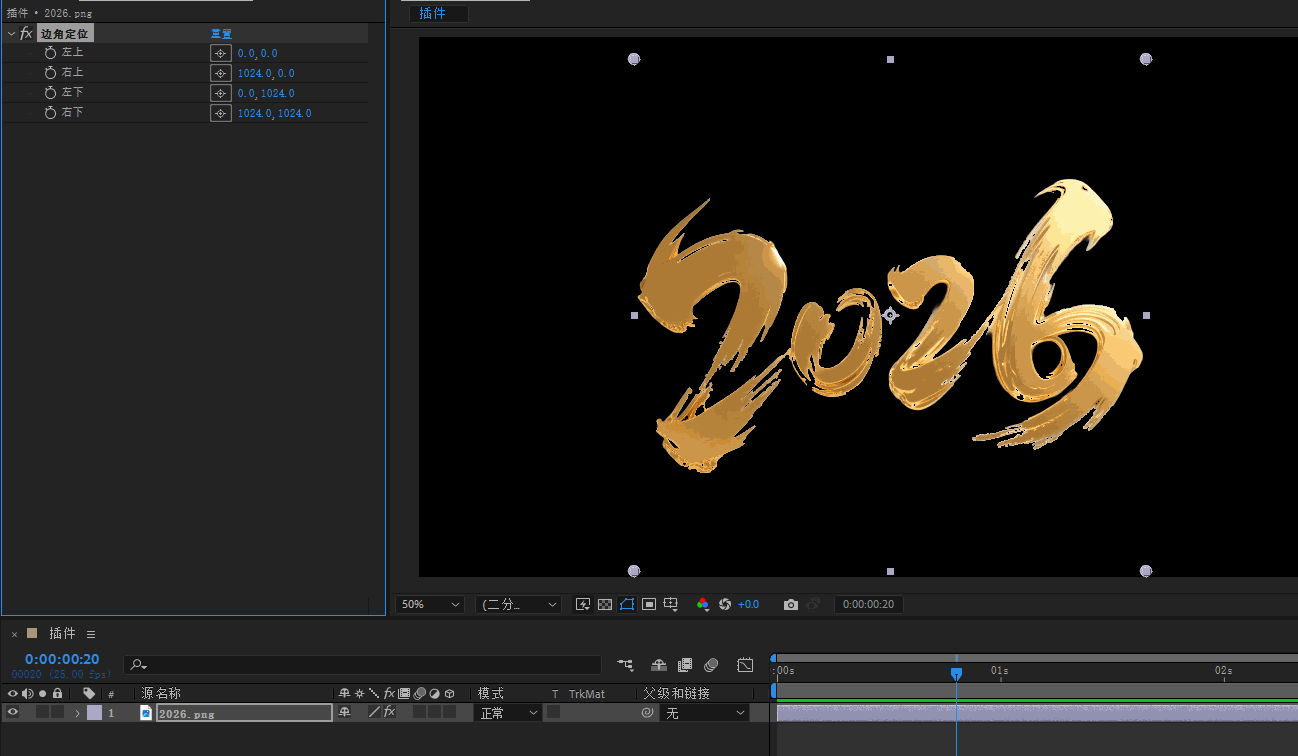Open grid and guide options

pyautogui.click(x=671, y=604)
